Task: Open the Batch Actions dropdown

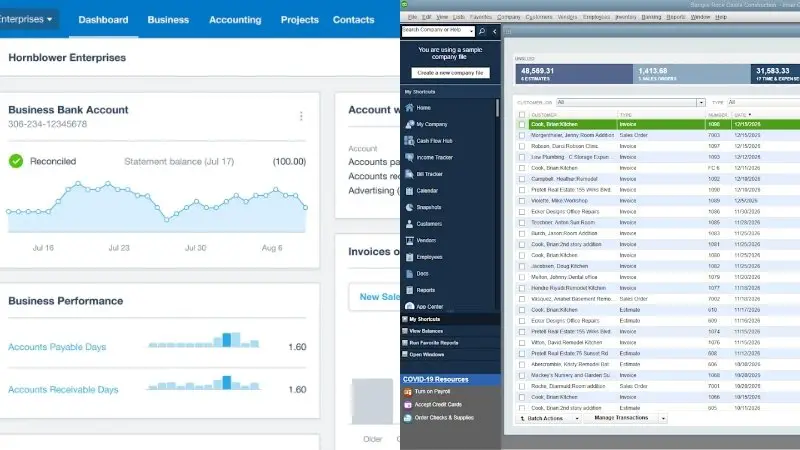Action: [547, 418]
